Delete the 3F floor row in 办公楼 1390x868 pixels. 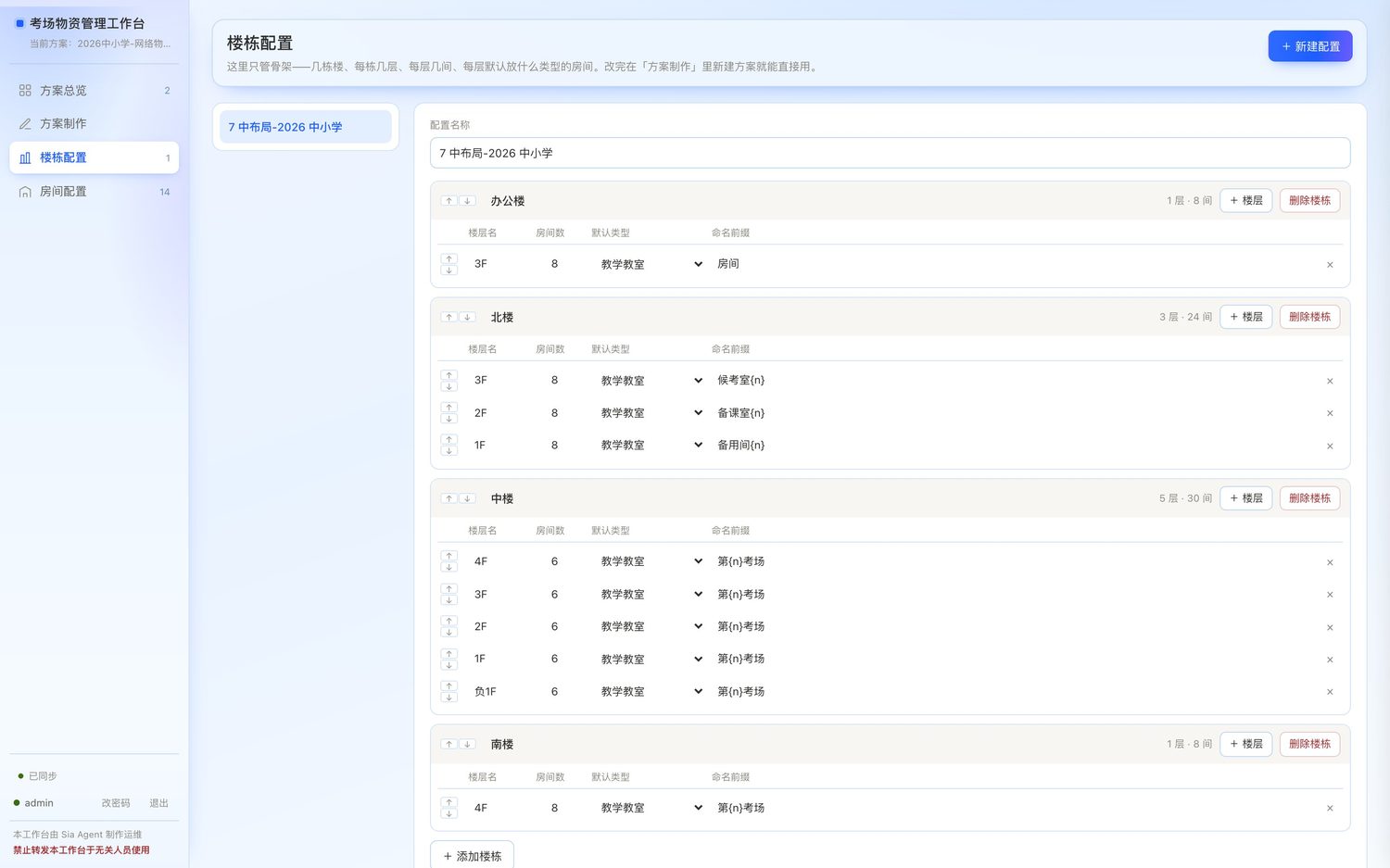pos(1330,265)
